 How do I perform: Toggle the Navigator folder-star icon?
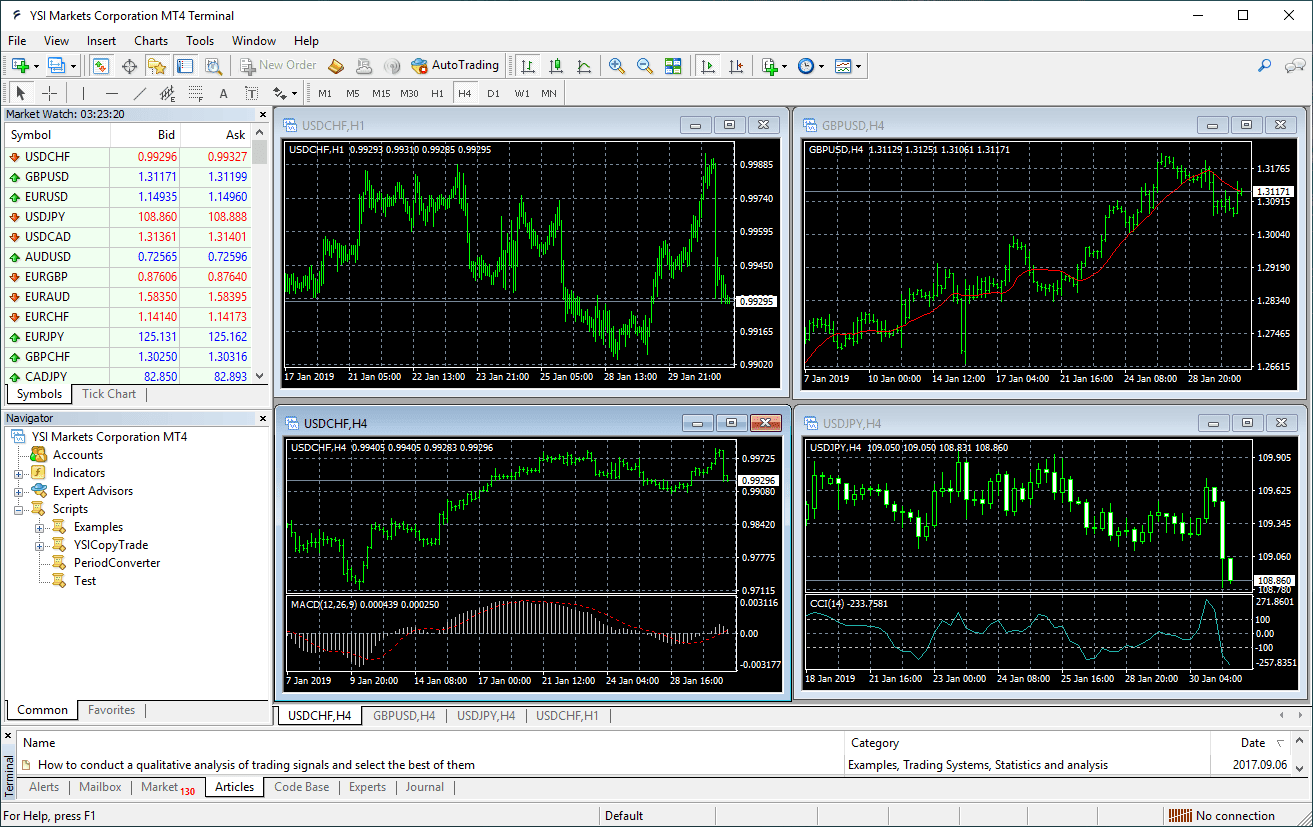(x=157, y=66)
